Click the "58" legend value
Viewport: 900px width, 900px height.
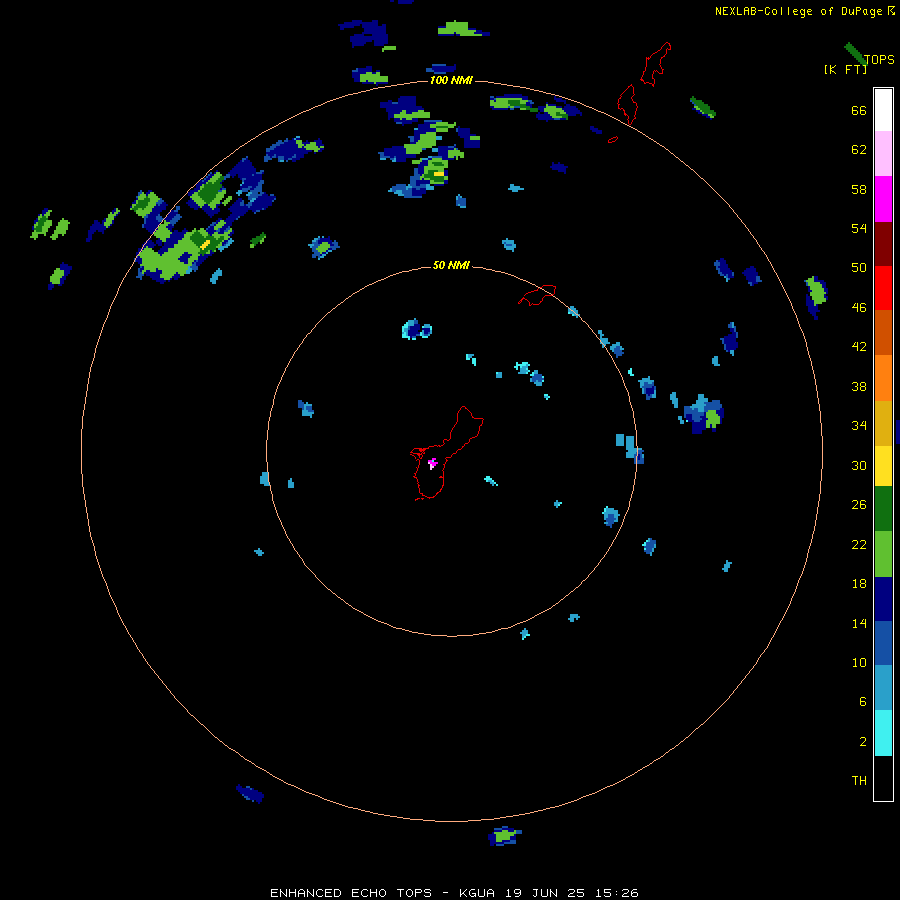coord(859,189)
